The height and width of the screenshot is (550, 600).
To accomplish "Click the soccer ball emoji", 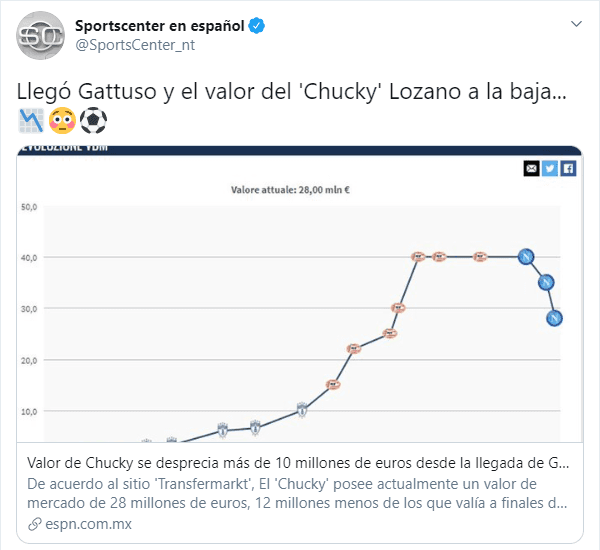I will point(93,121).
